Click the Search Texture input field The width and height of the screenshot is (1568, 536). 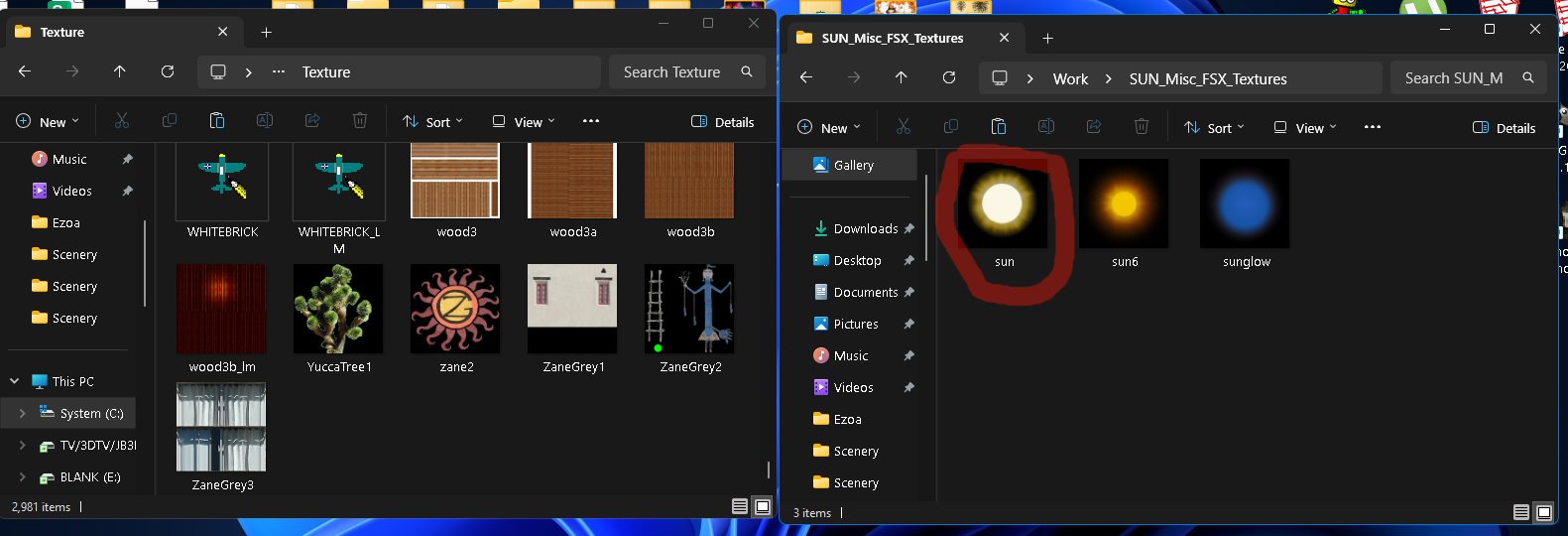(672, 71)
